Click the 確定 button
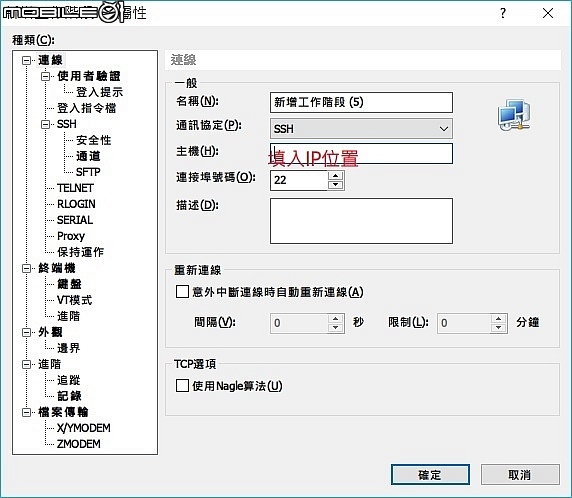 click(430, 475)
